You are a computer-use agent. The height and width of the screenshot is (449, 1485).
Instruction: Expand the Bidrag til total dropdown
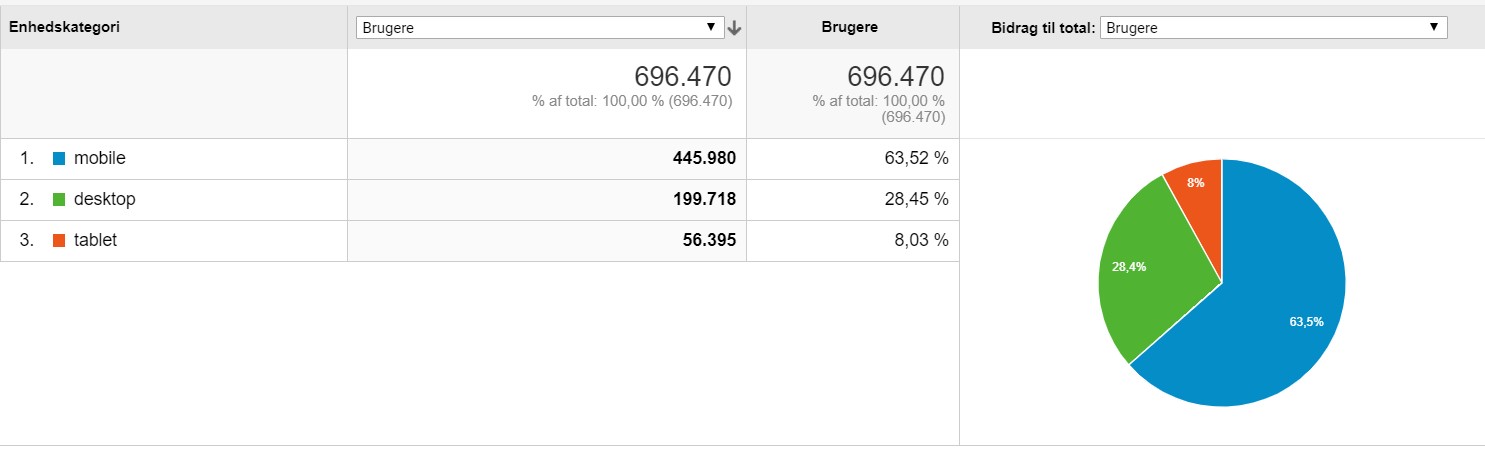pos(1273,28)
